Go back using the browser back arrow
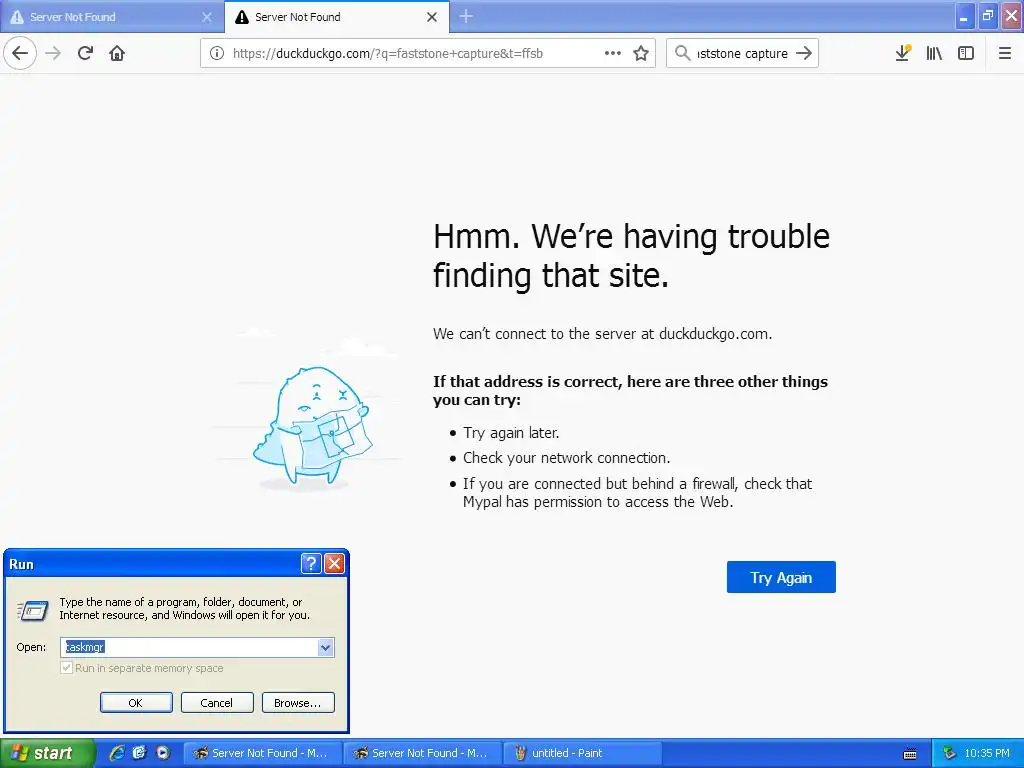The width and height of the screenshot is (1024, 768). point(20,53)
